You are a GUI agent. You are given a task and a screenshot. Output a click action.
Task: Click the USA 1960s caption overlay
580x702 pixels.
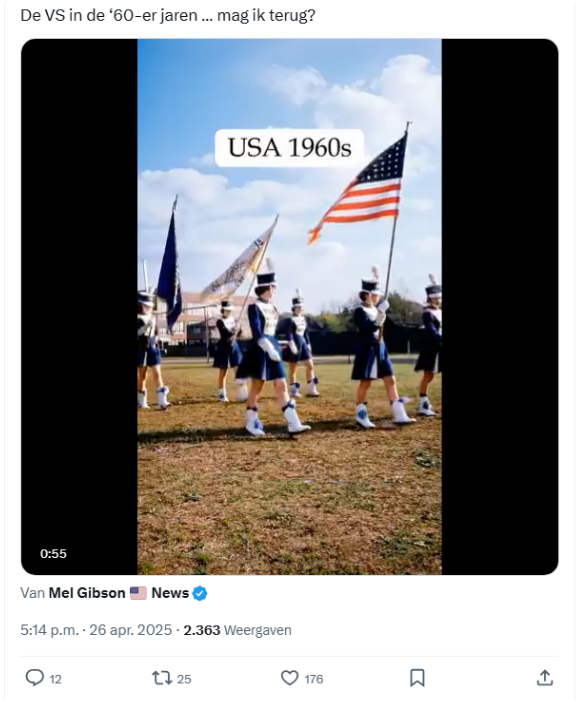[x=289, y=148]
